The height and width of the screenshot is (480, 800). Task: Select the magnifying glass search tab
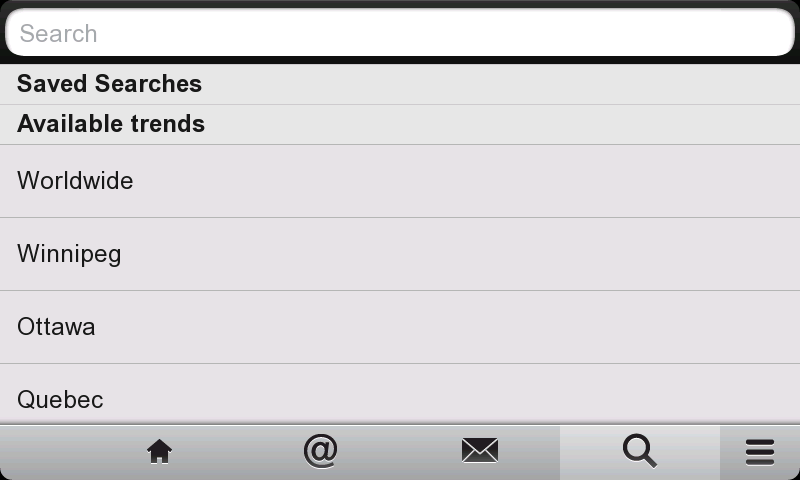point(639,452)
